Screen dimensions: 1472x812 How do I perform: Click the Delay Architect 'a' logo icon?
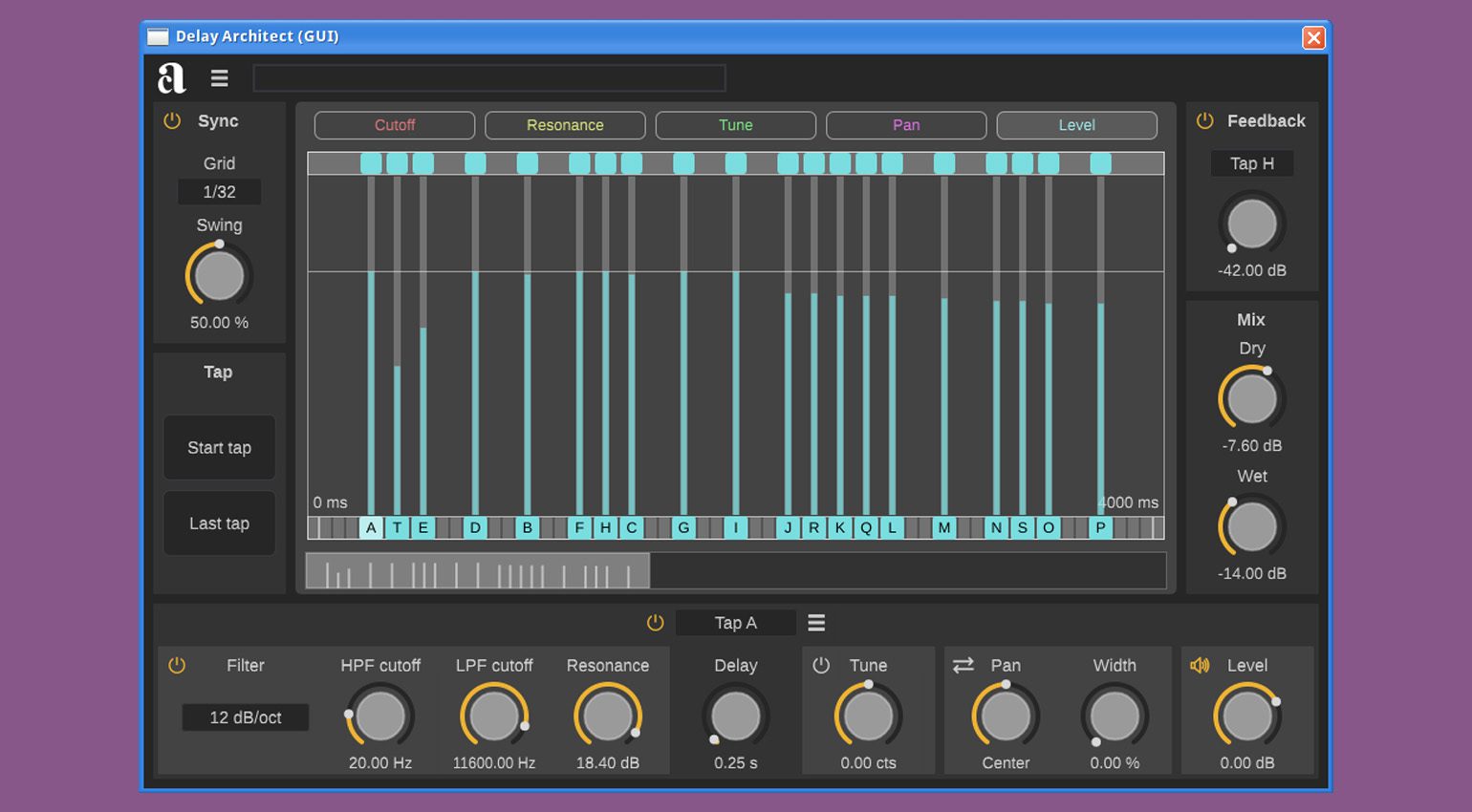[171, 78]
